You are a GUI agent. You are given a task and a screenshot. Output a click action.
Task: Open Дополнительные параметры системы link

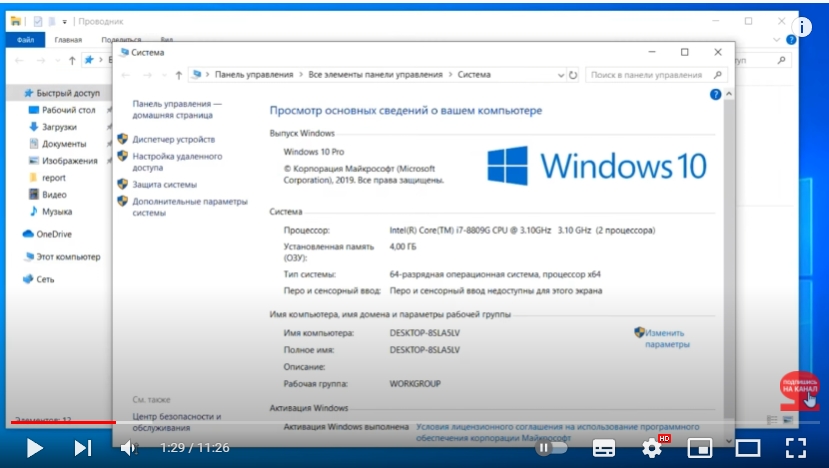(190, 207)
